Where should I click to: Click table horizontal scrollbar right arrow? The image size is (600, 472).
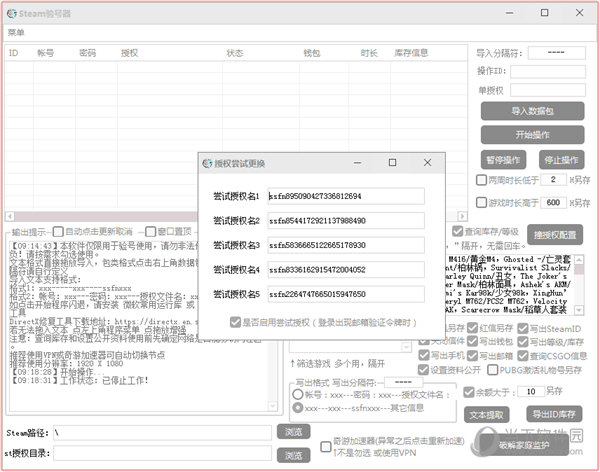click(462, 216)
